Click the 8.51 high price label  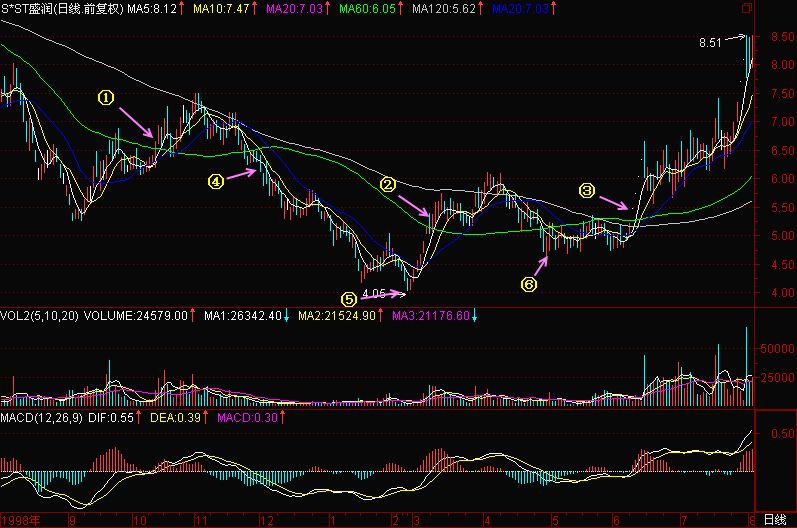coord(710,43)
